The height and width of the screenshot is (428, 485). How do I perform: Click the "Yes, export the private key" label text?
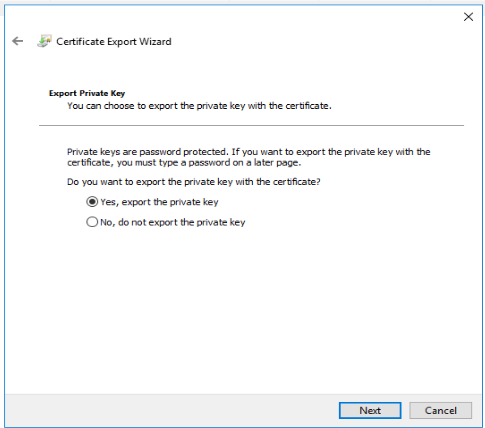pyautogui.click(x=159, y=202)
